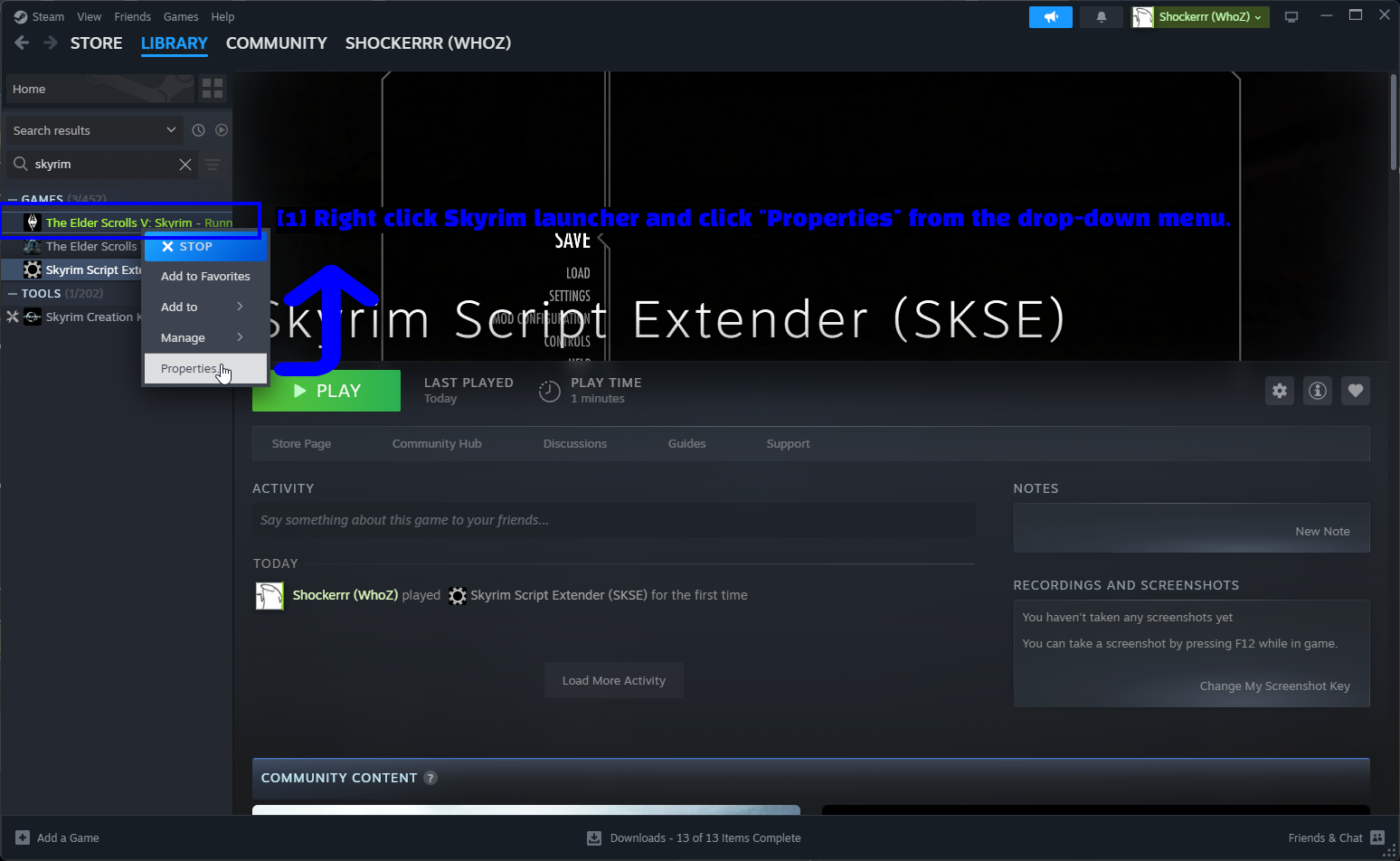Click the activity comment input field

pyautogui.click(x=614, y=520)
